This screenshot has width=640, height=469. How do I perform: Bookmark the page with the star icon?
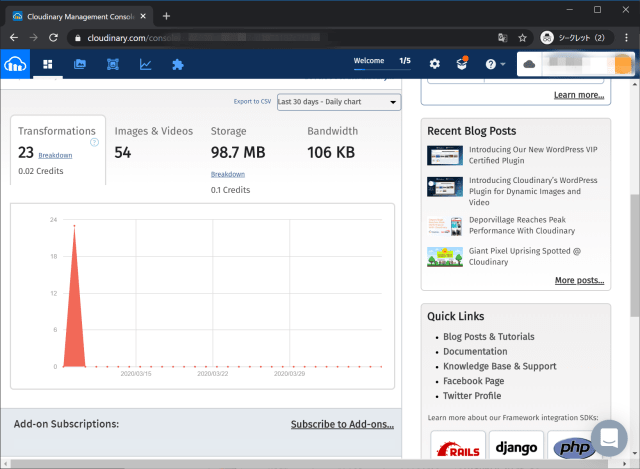pos(522,38)
